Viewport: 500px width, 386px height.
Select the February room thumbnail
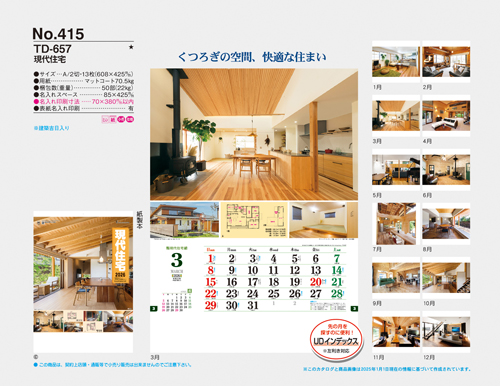pyautogui.click(x=446, y=62)
